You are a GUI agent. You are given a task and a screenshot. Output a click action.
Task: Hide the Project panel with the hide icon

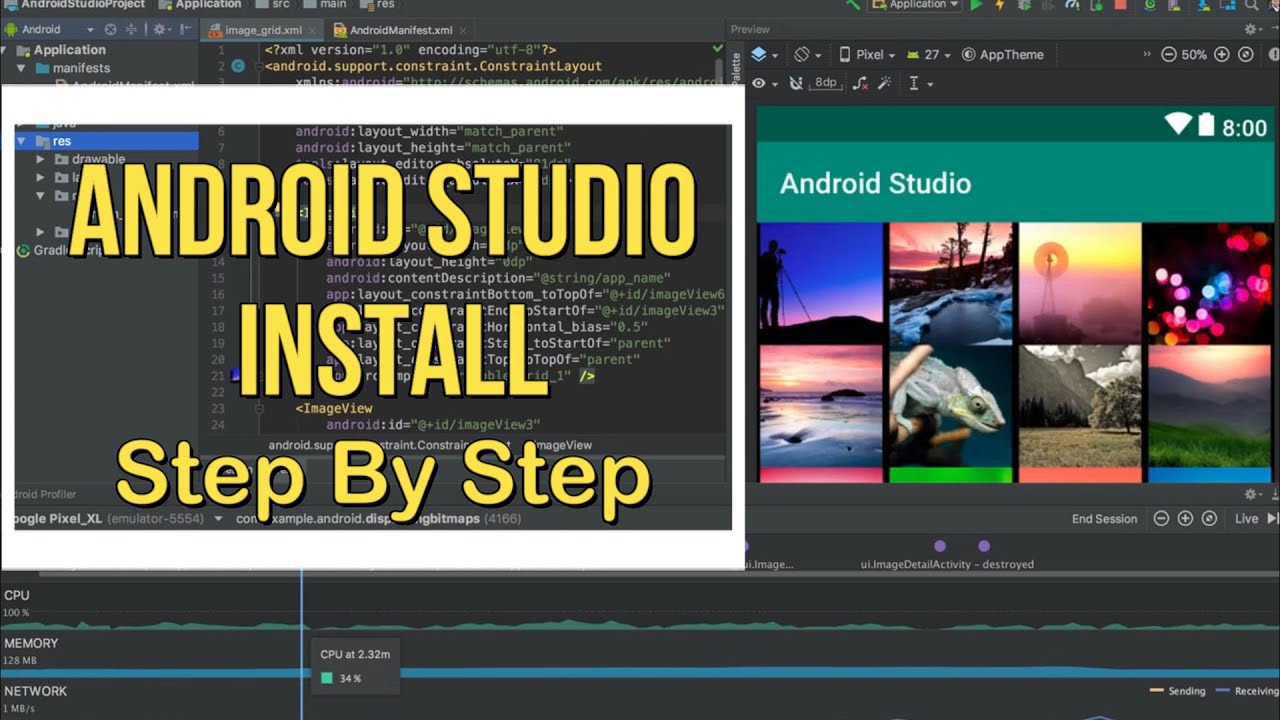186,30
